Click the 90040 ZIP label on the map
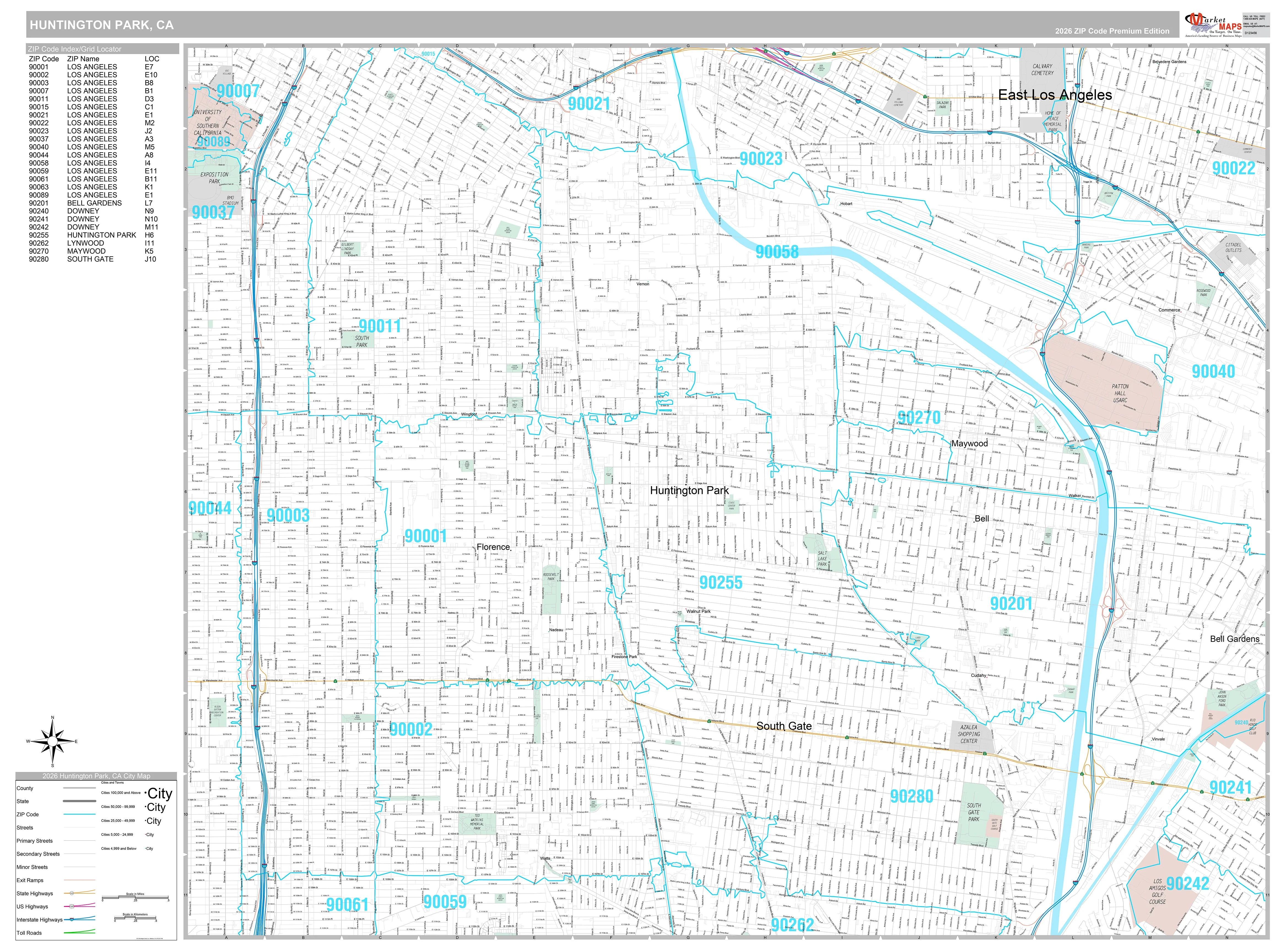 coord(1213,372)
